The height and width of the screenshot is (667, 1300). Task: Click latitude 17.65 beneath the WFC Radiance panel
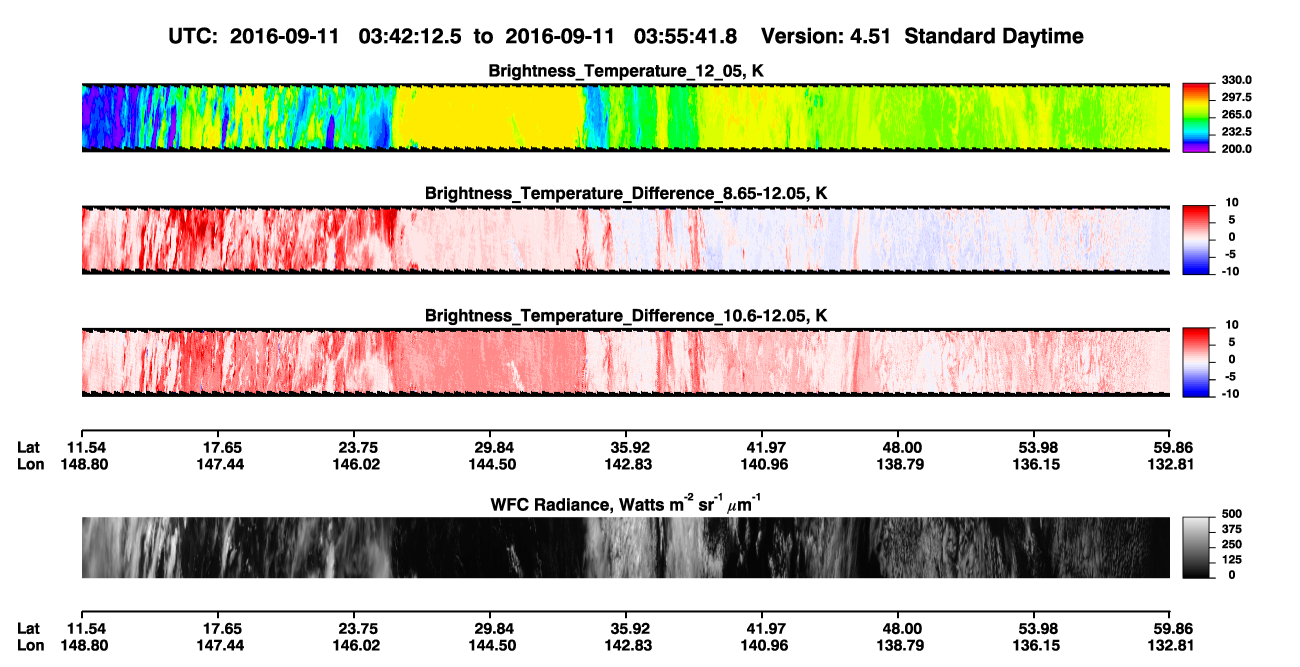click(x=221, y=628)
